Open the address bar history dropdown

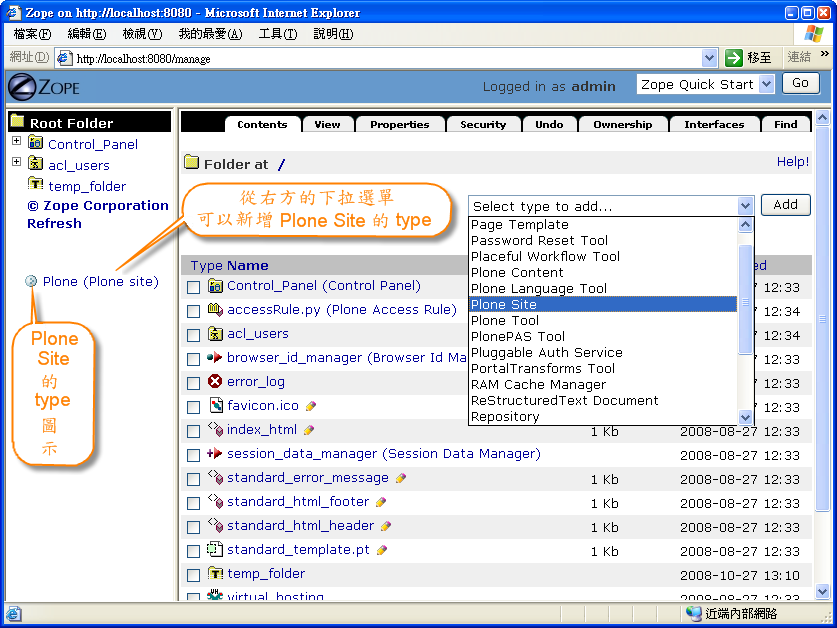[709, 58]
